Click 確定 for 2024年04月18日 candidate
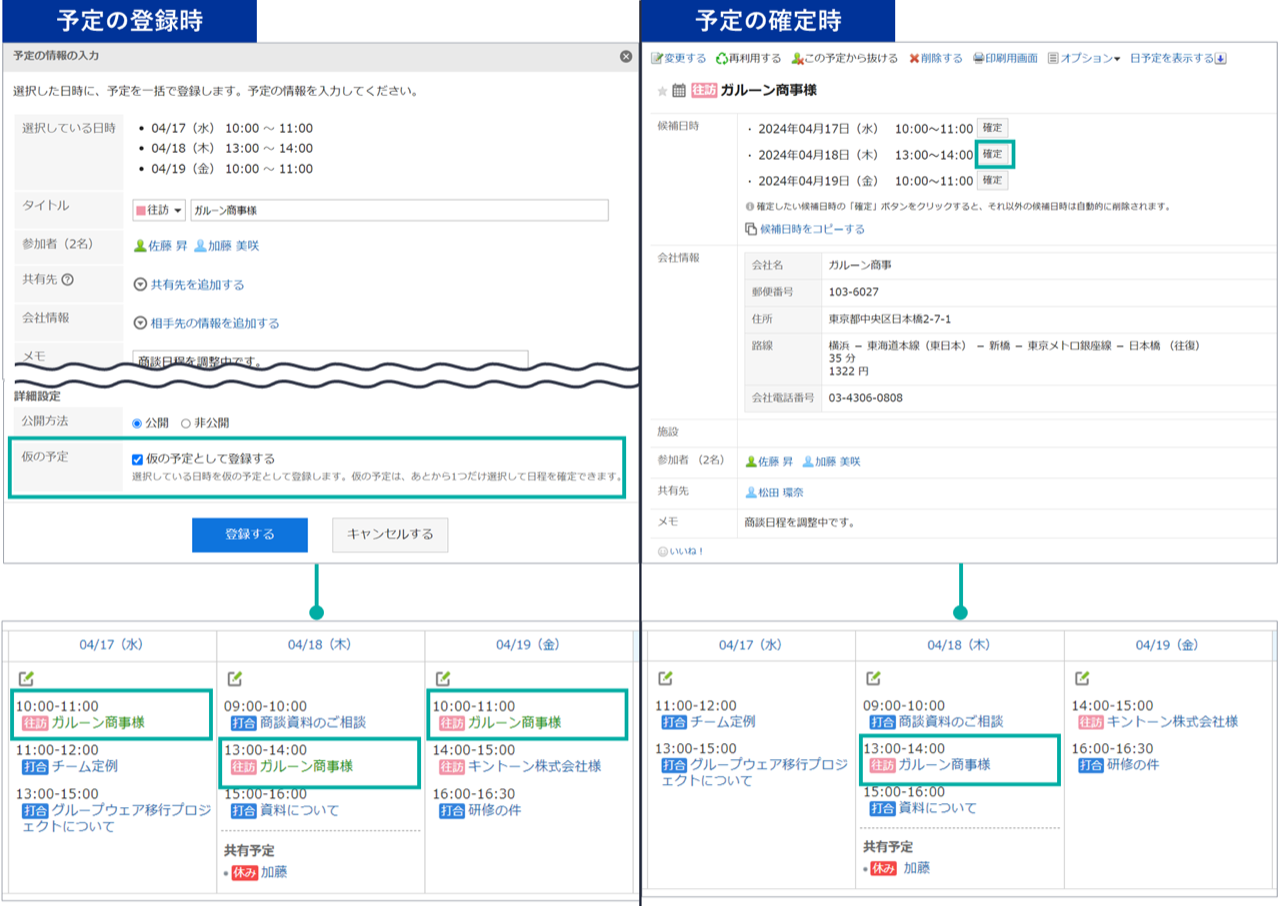This screenshot has width=1280, height=906. 992,154
